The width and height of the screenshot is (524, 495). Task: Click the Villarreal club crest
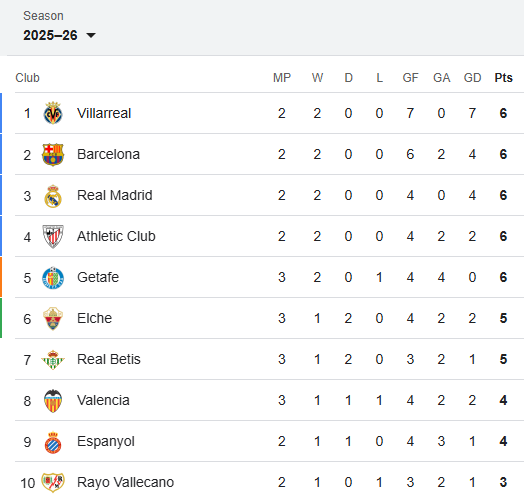tap(53, 113)
